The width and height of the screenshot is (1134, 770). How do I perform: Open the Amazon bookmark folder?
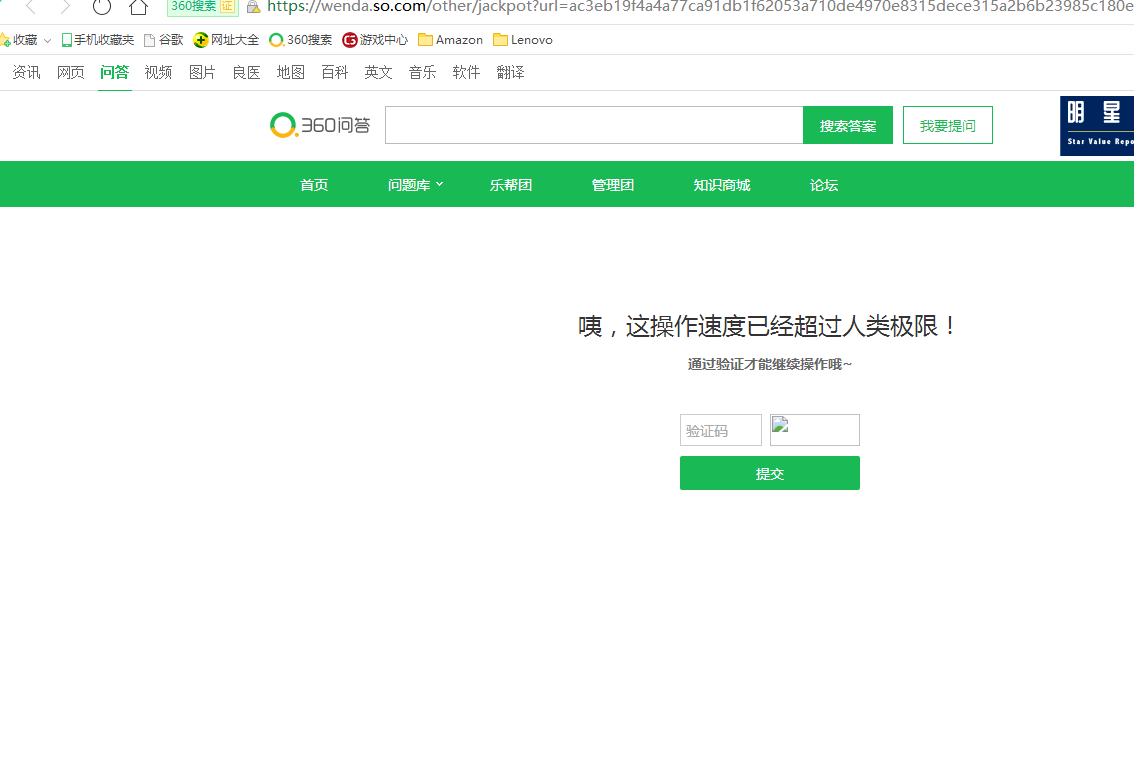click(x=450, y=40)
